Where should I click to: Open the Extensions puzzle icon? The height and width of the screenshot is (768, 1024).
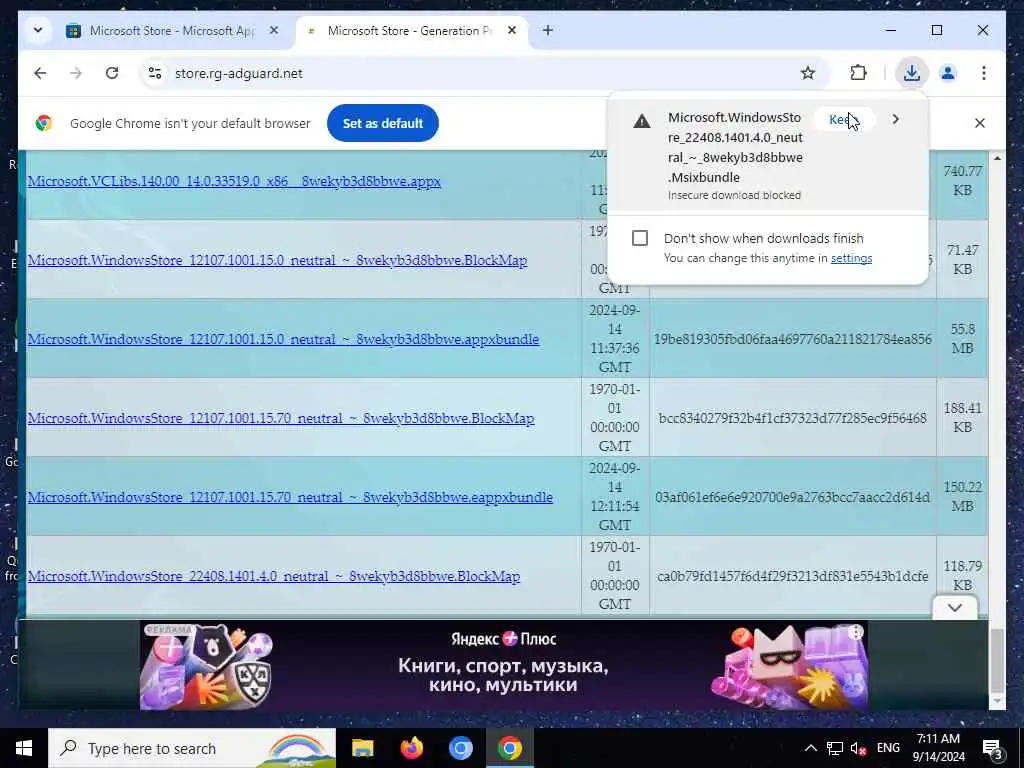pyautogui.click(x=858, y=73)
